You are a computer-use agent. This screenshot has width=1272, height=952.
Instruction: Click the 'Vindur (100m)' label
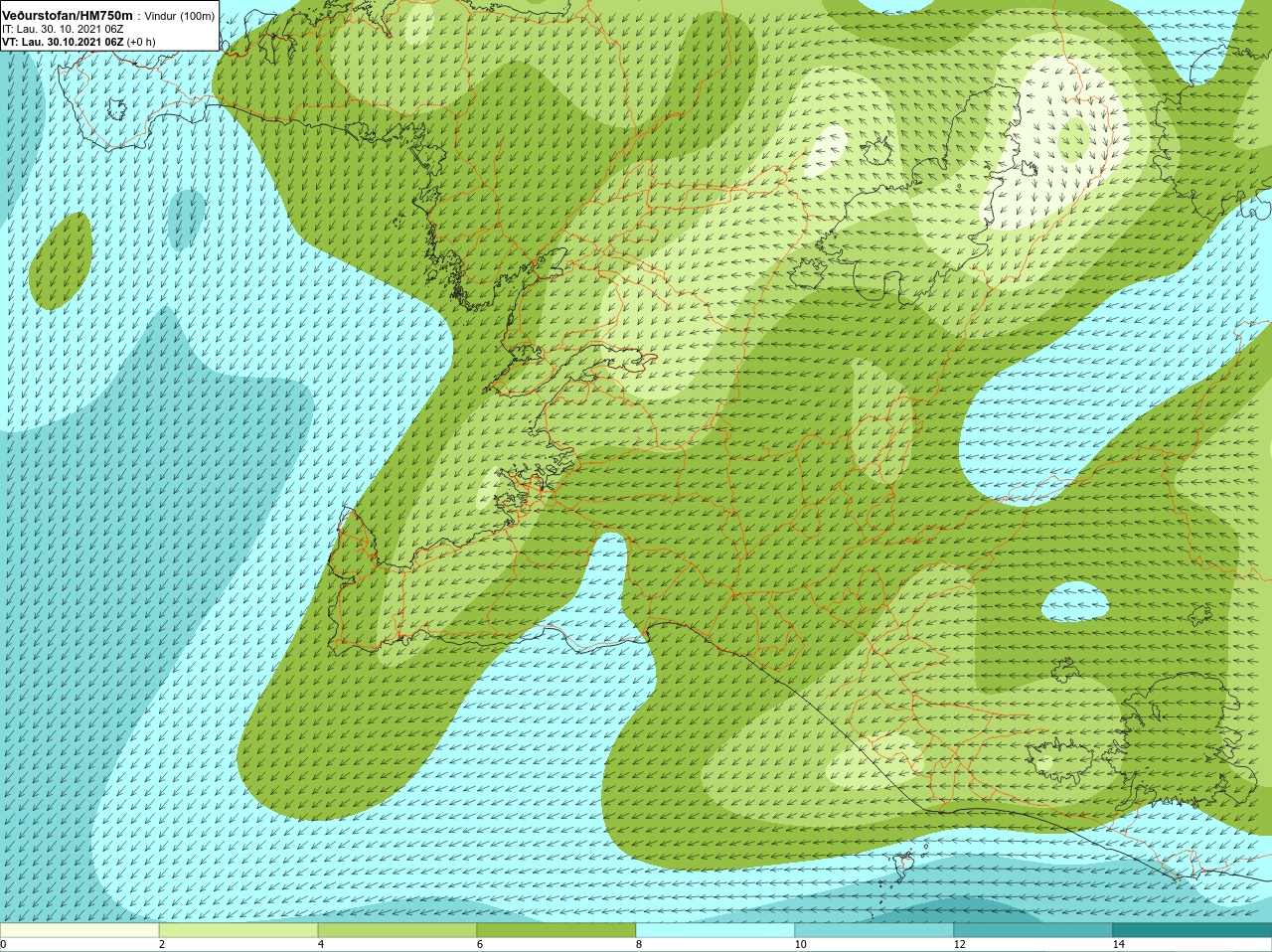(180, 15)
